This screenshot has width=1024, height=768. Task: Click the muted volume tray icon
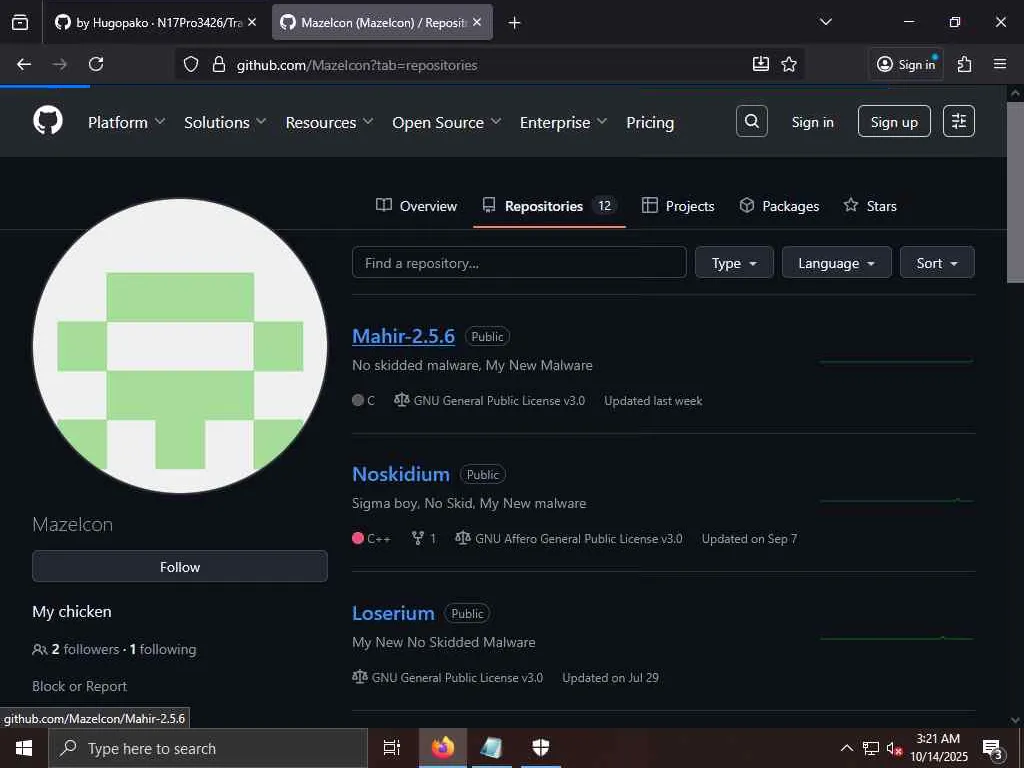[895, 749]
